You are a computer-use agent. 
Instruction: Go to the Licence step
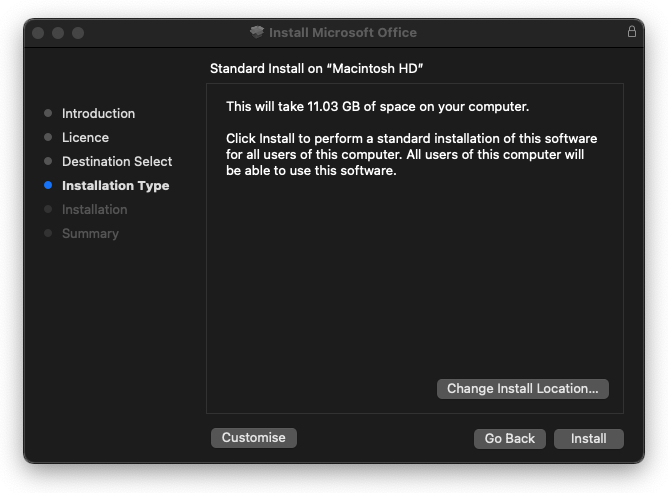[x=85, y=137]
